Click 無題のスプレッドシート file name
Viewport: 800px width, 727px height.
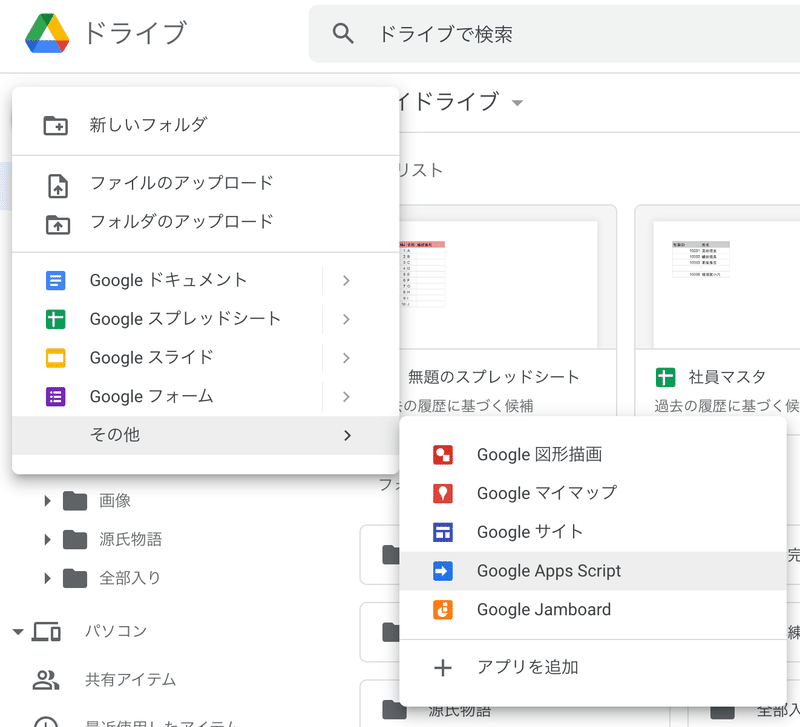click(494, 377)
